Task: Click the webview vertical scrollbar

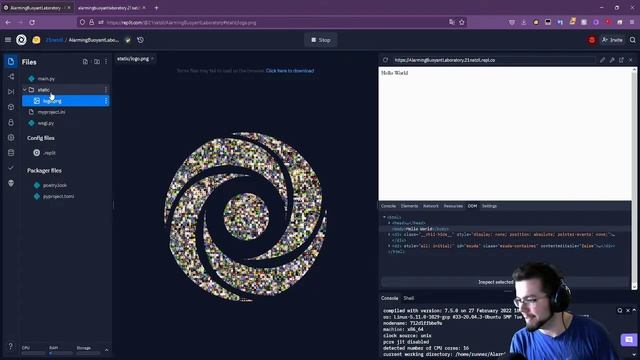Action: (x=634, y=179)
